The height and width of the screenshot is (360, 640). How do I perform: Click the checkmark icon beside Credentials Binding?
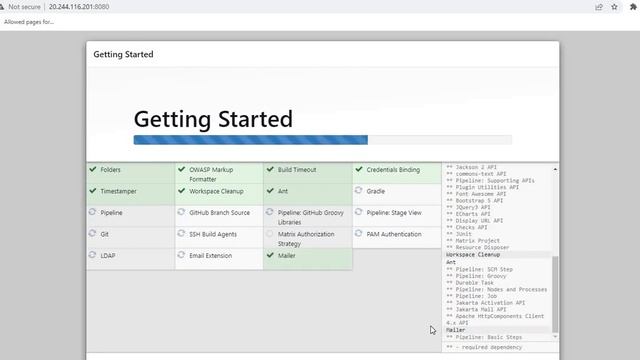click(359, 169)
